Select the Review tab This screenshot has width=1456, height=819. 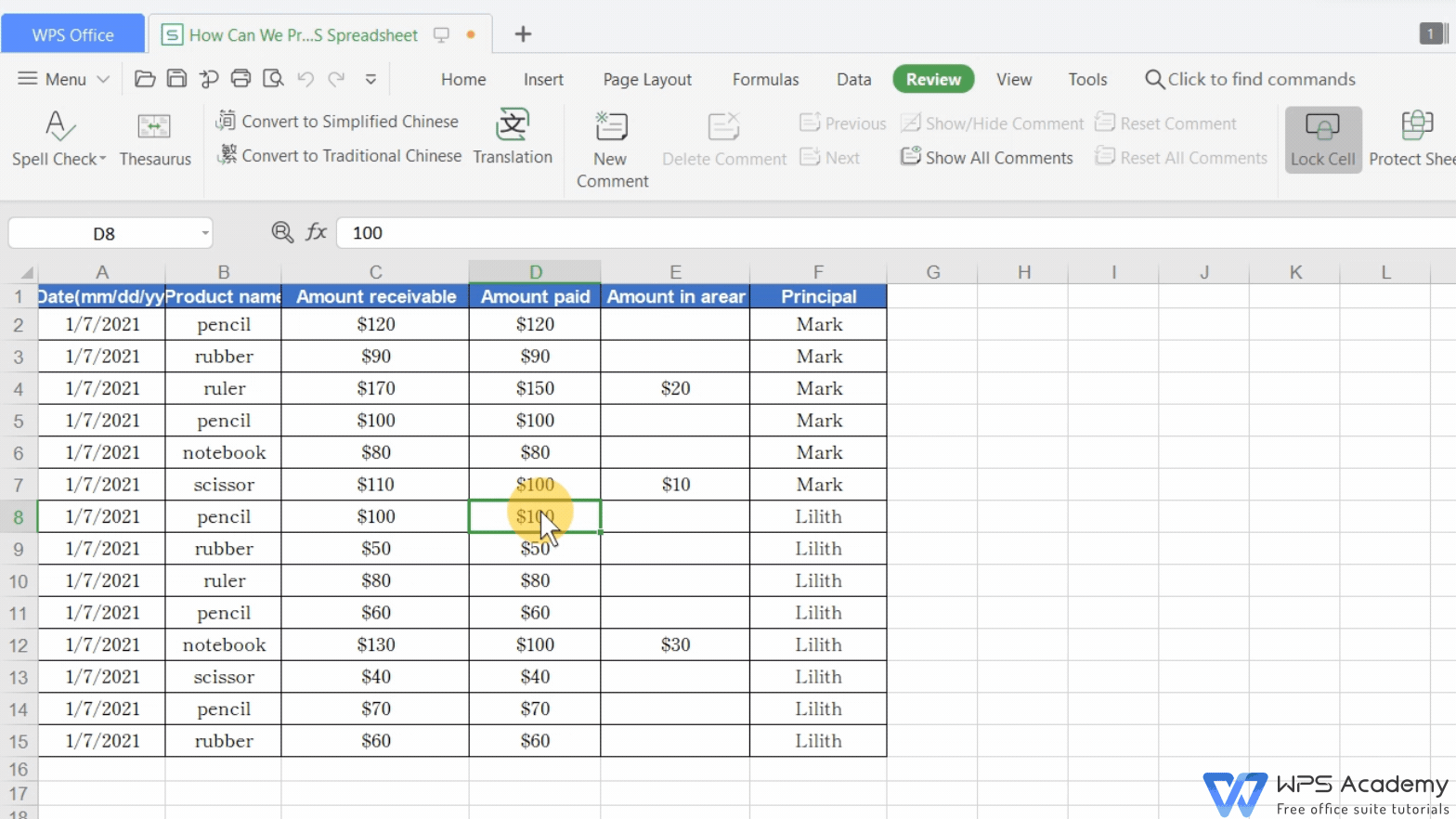933,80
